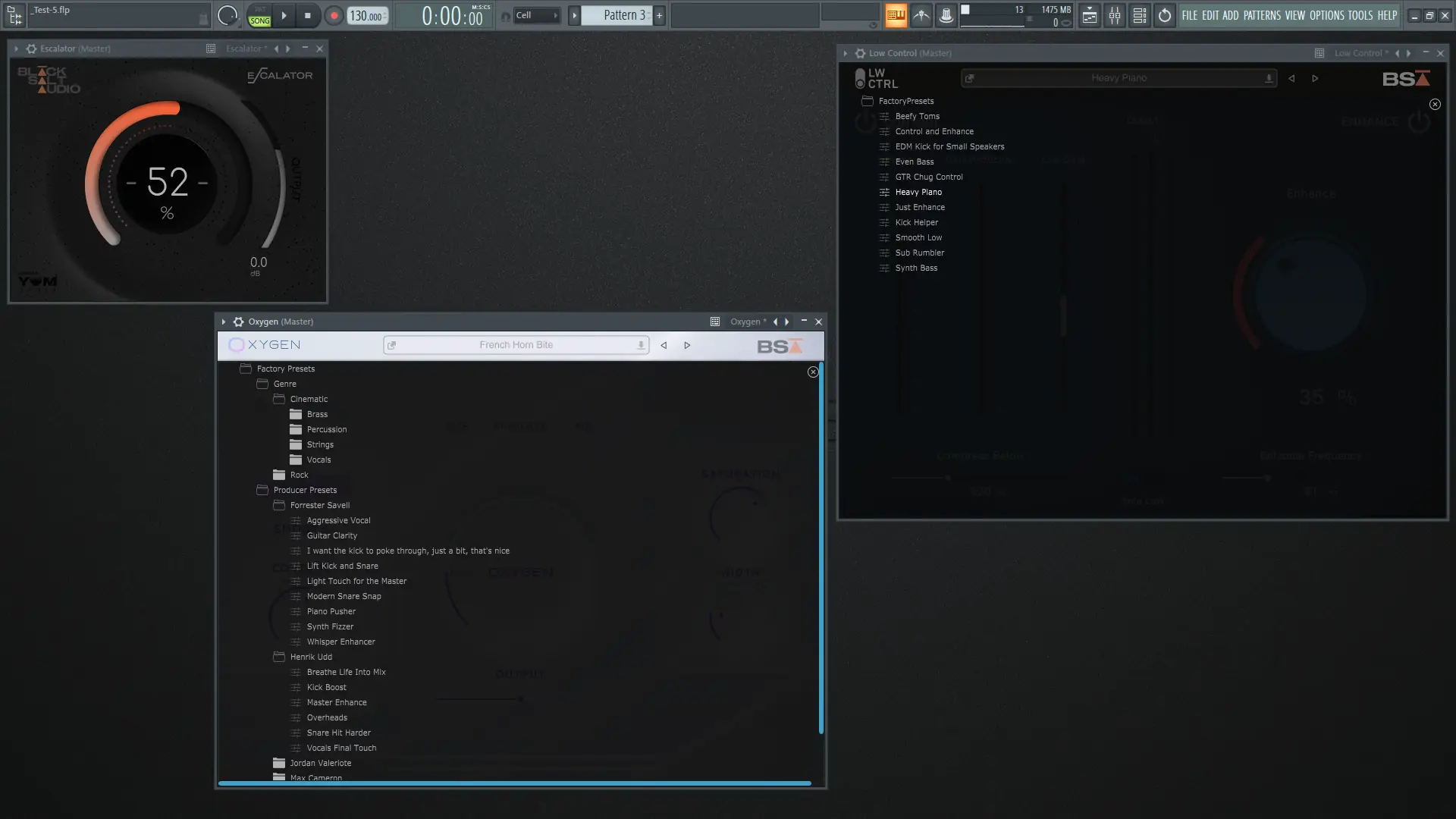Open the Cell snap dropdown
Image resolution: width=1456 pixels, height=819 pixels.
pyautogui.click(x=536, y=15)
